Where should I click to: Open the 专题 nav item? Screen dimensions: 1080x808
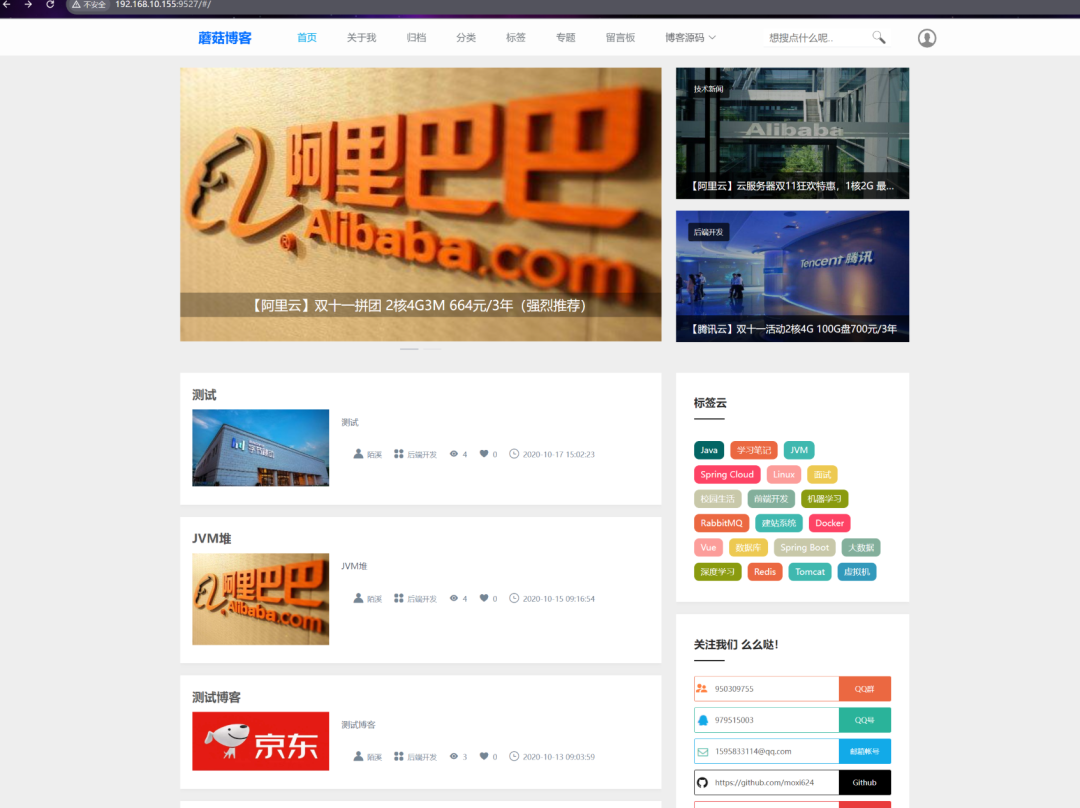tap(565, 38)
